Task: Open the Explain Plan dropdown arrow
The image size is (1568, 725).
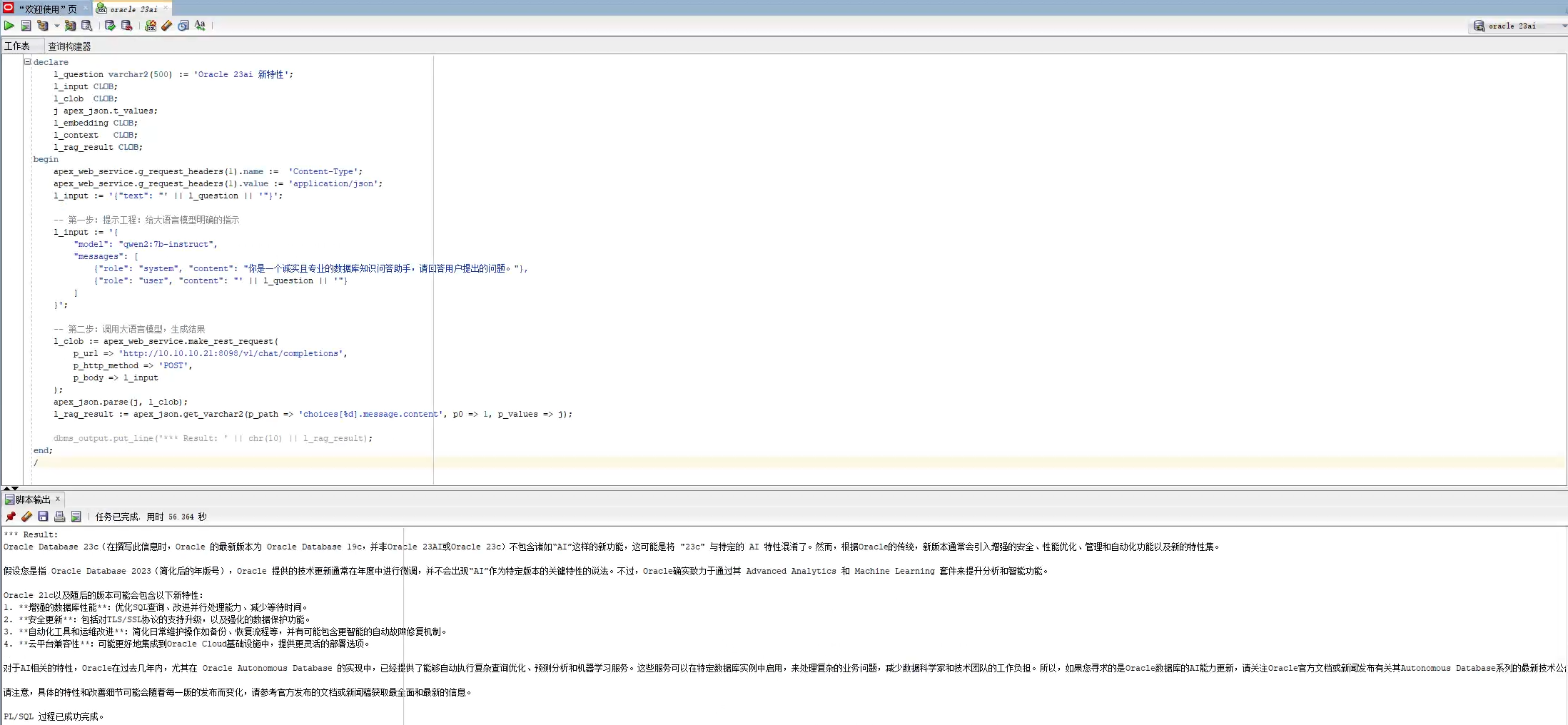Action: point(56,26)
